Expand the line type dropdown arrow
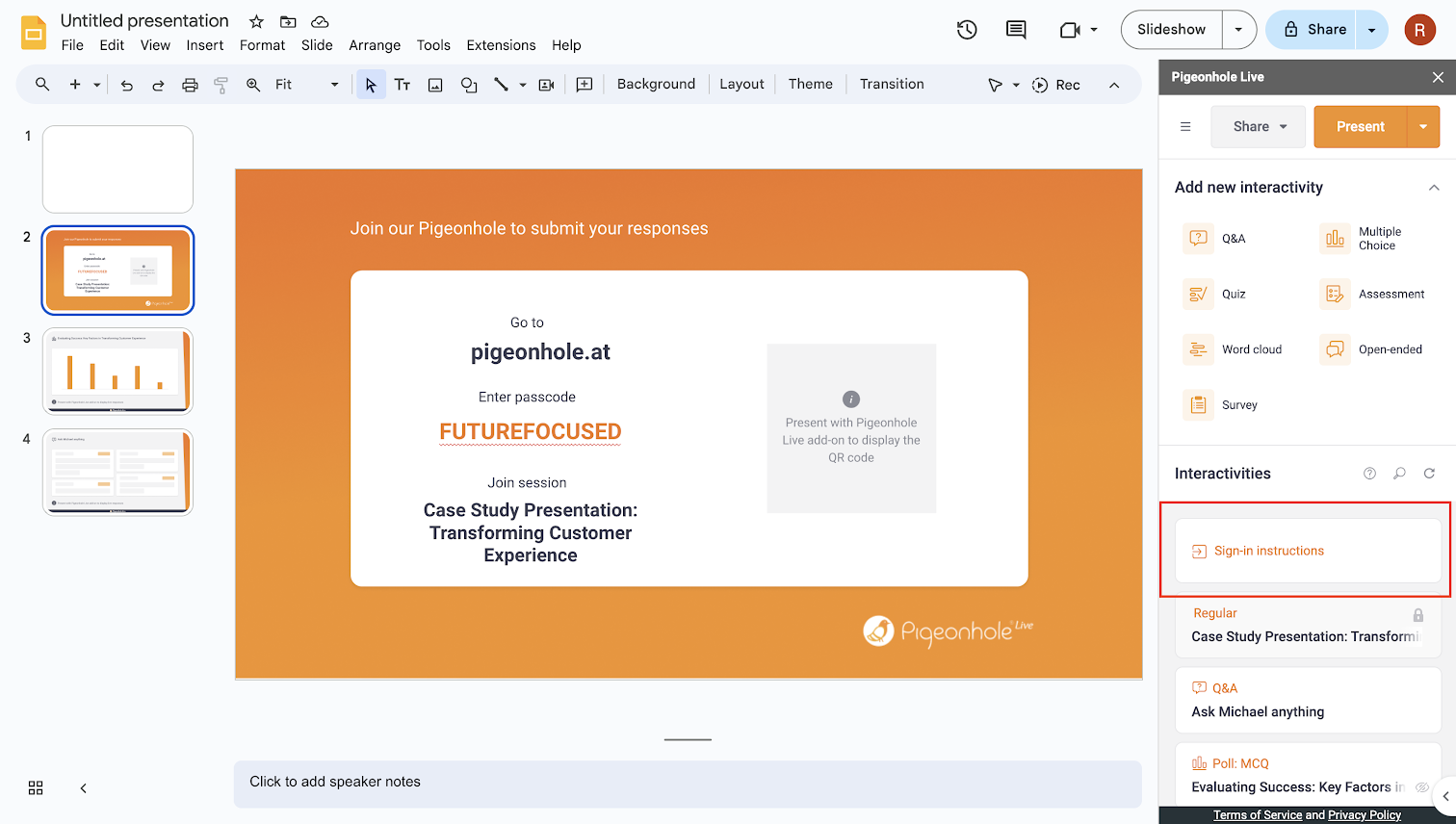The width and height of the screenshot is (1456, 824). 523,85
